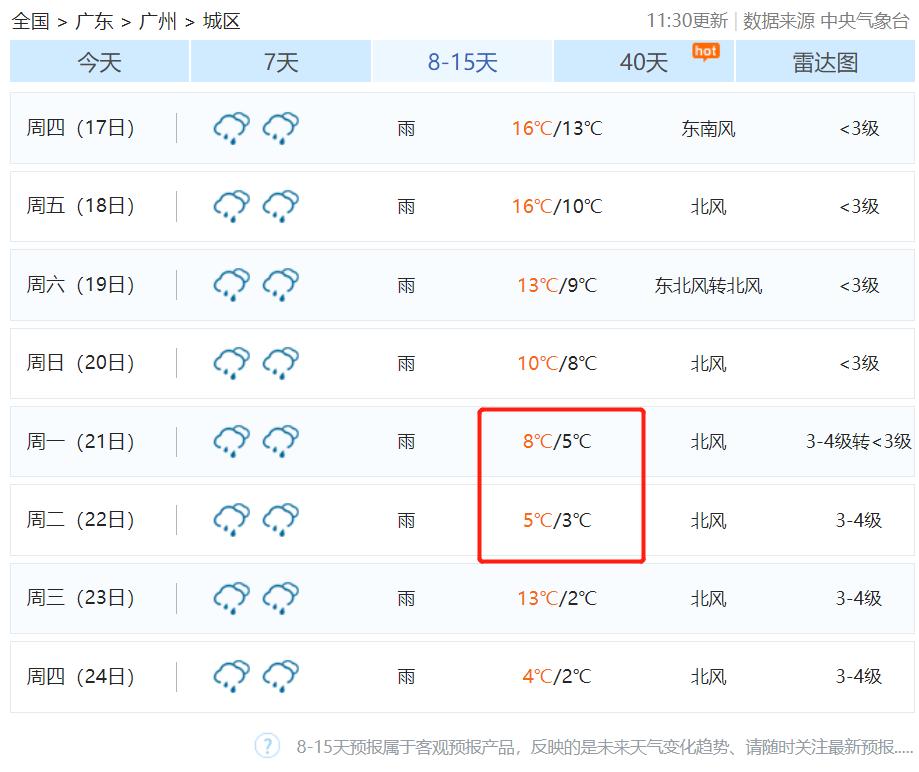Viewport: 919px width, 772px height.
Task: Open the 40天 forecast tab
Action: coord(644,62)
